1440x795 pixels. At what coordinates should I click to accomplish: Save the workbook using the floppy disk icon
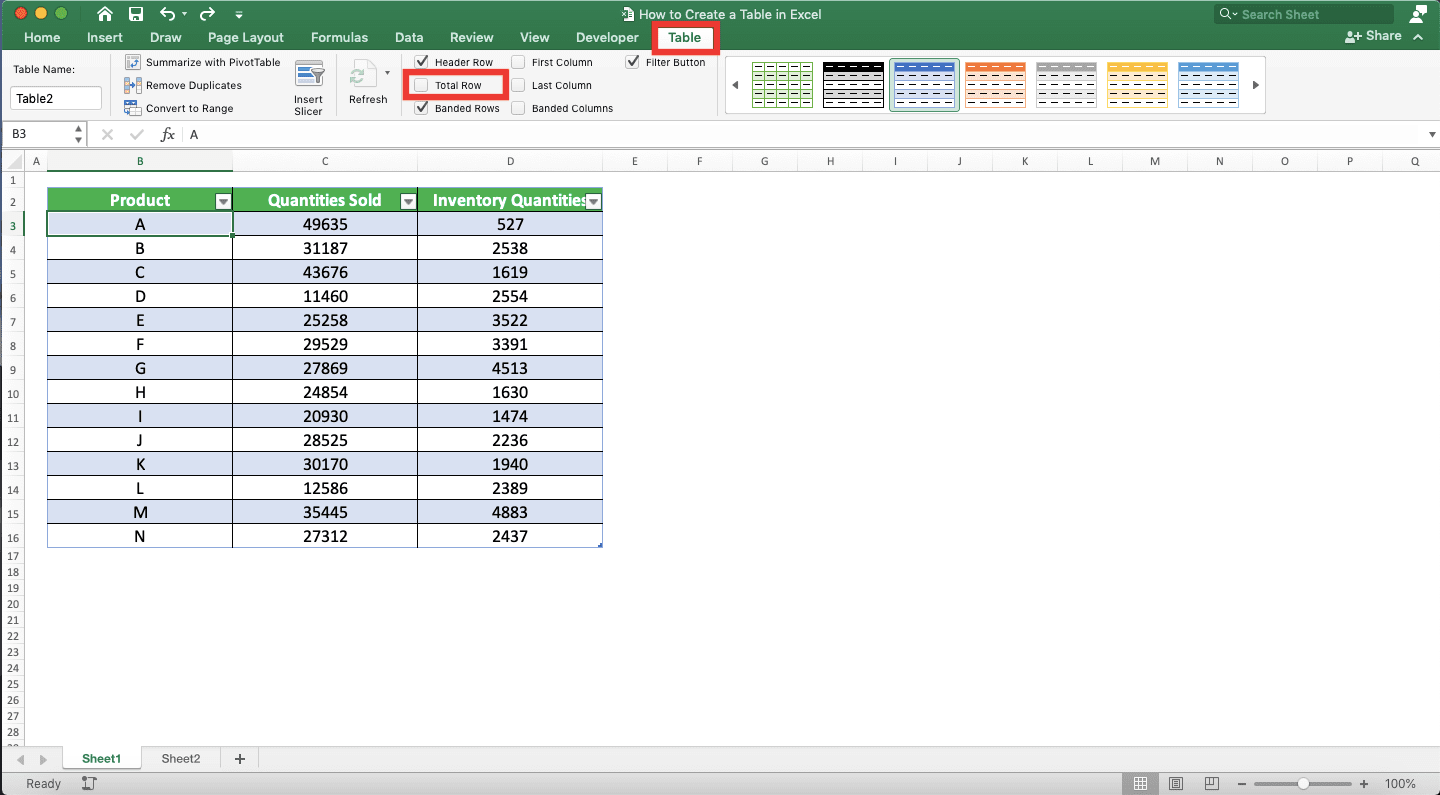[136, 14]
